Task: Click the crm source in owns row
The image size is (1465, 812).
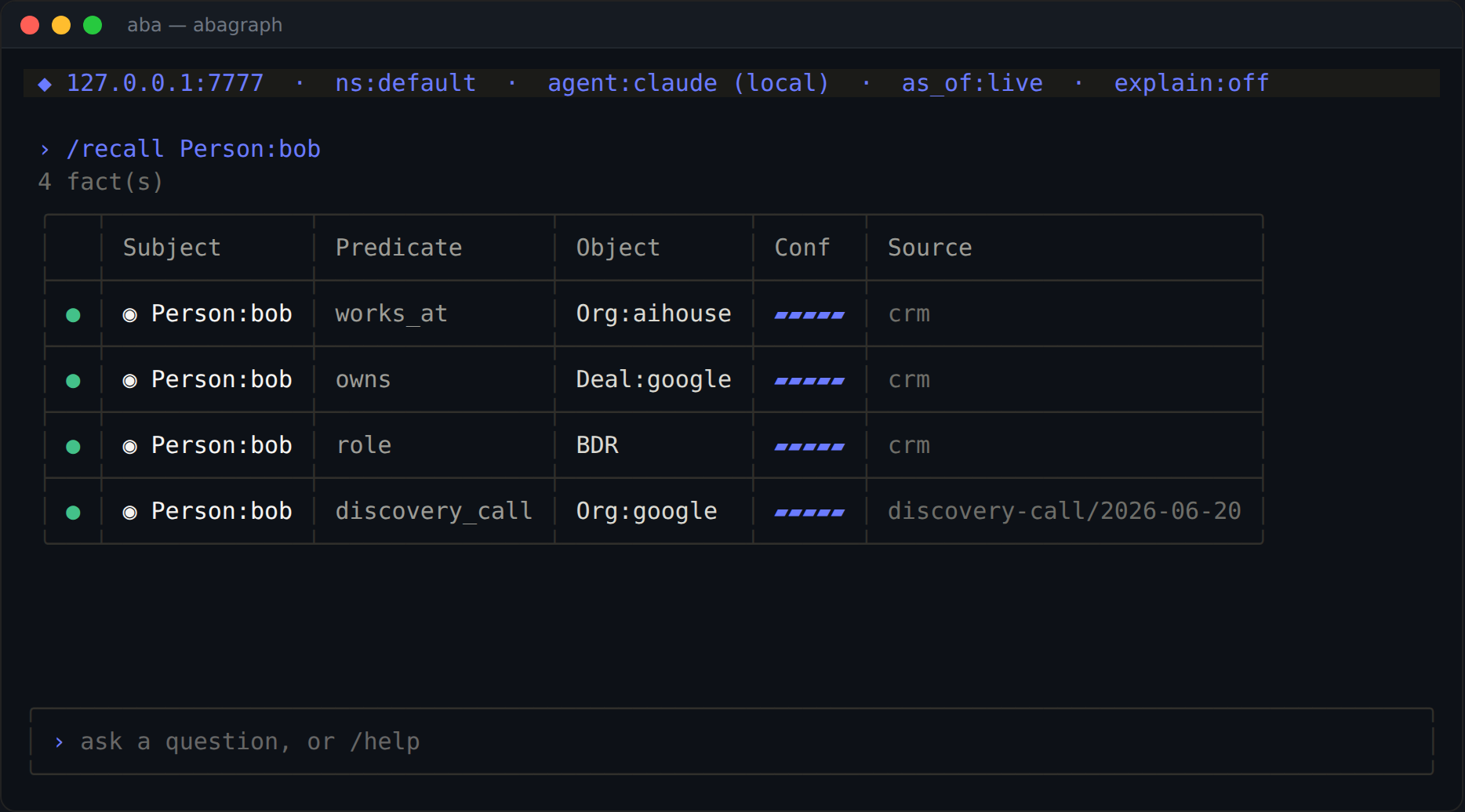Action: pos(909,379)
